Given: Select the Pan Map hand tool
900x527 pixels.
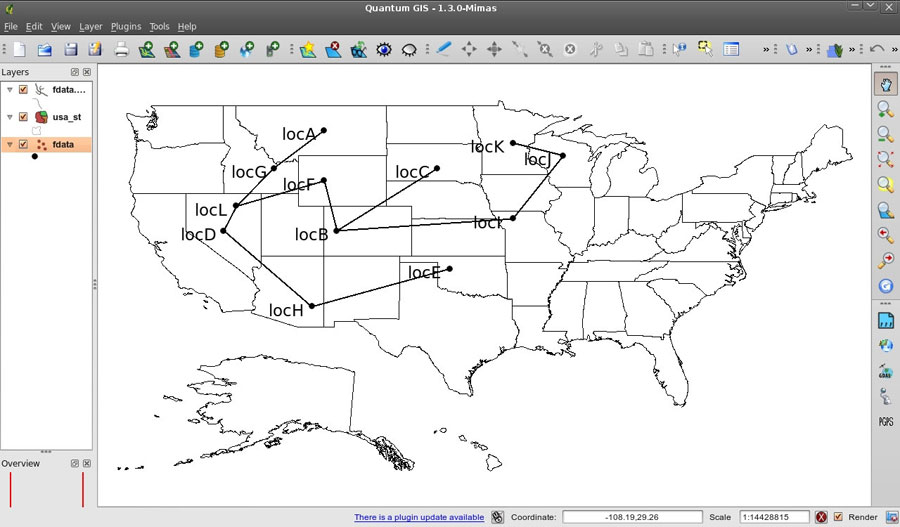Looking at the screenshot, I should point(885,85).
